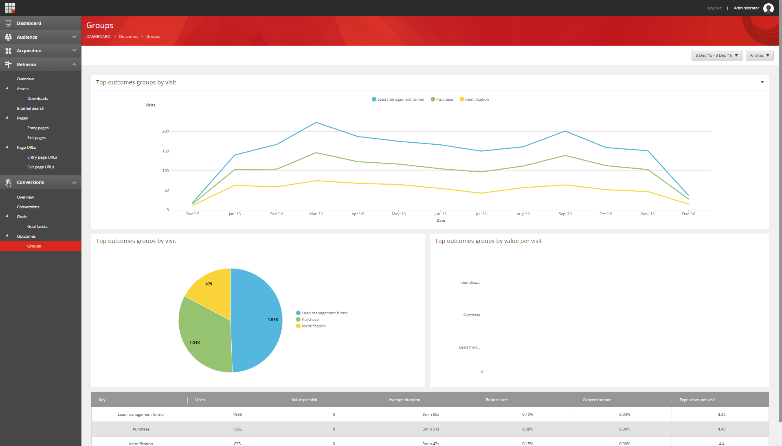The height and width of the screenshot is (446, 782).
Task: Open the date range dropdown
Action: click(717, 55)
